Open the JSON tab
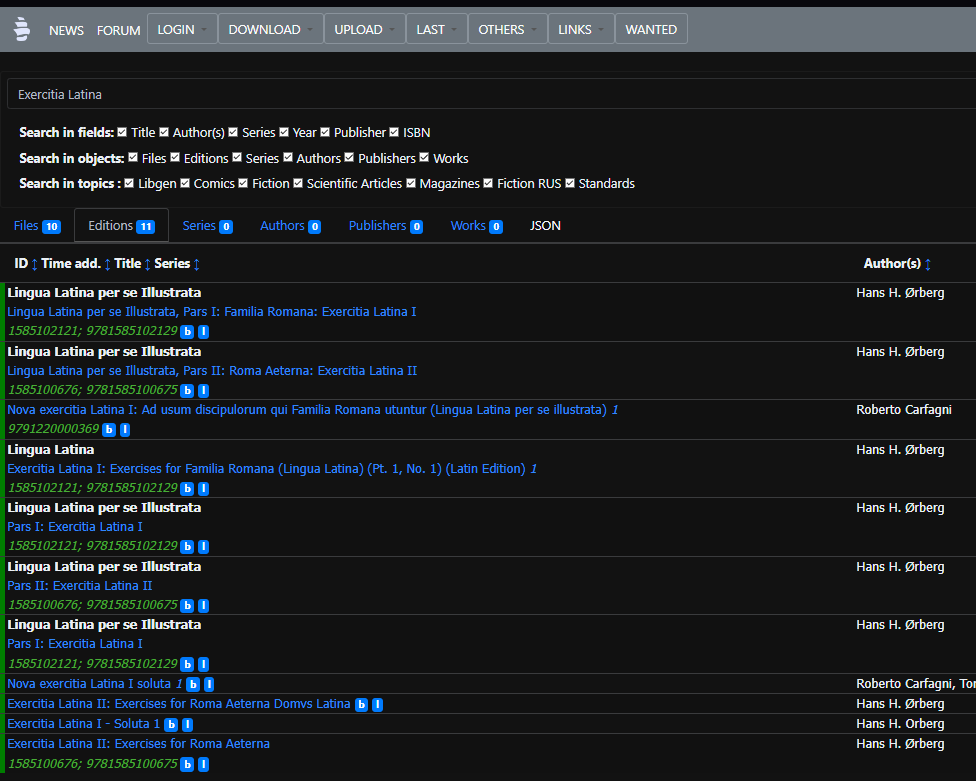This screenshot has height=781, width=976. (x=545, y=226)
